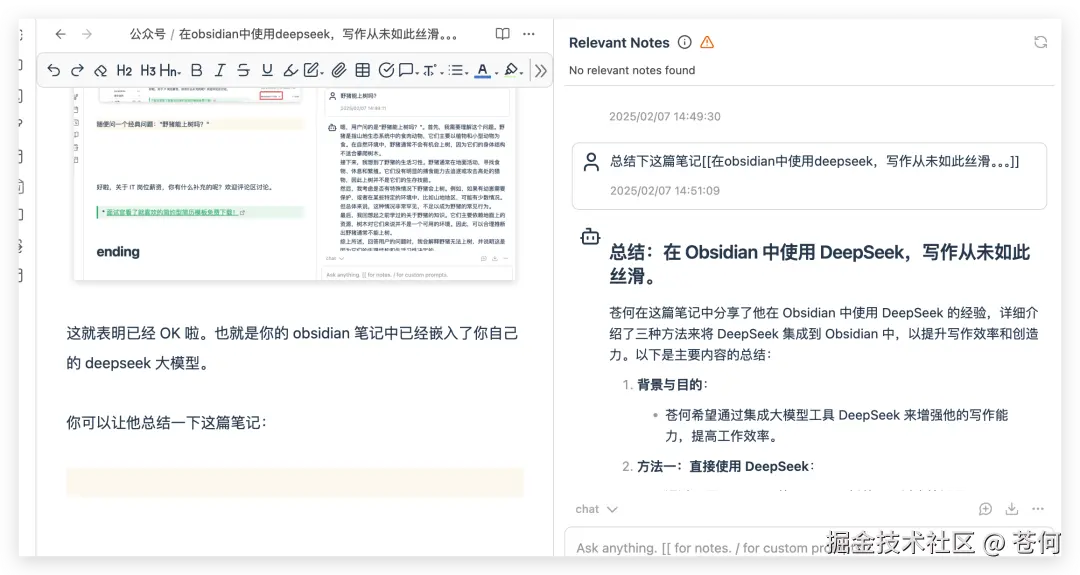
Task: Toggle underline formatting
Action: point(267,70)
